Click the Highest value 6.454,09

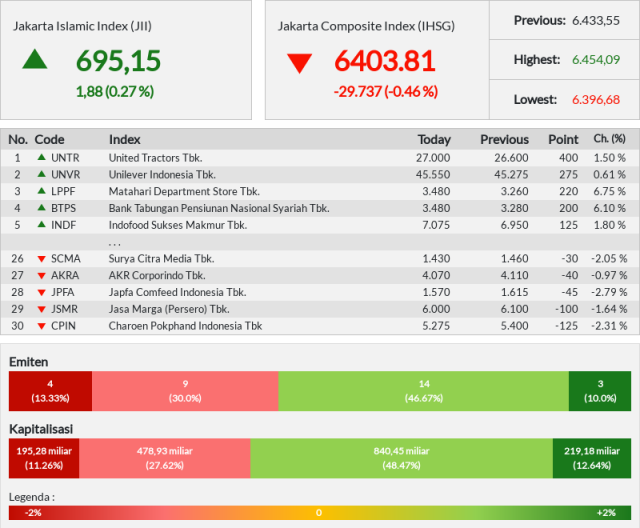(x=596, y=60)
